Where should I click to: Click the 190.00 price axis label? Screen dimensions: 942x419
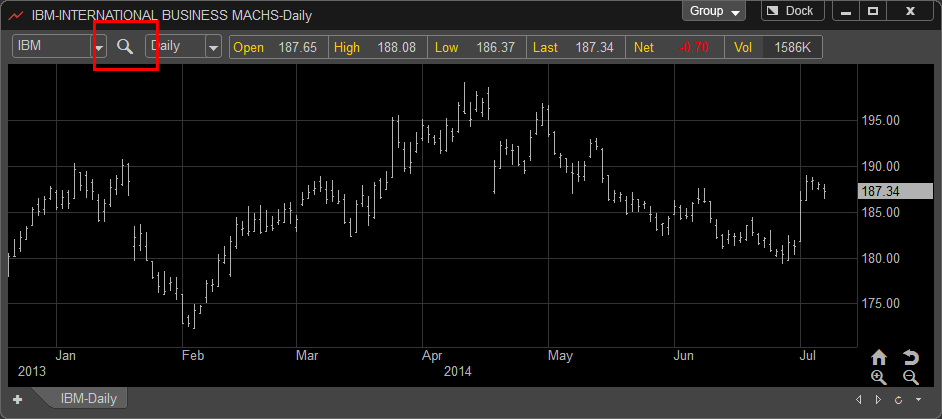880,167
